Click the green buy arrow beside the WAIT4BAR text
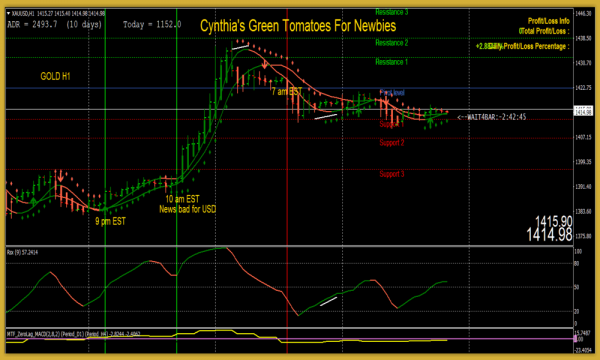The height and width of the screenshot is (360, 600). (430, 122)
